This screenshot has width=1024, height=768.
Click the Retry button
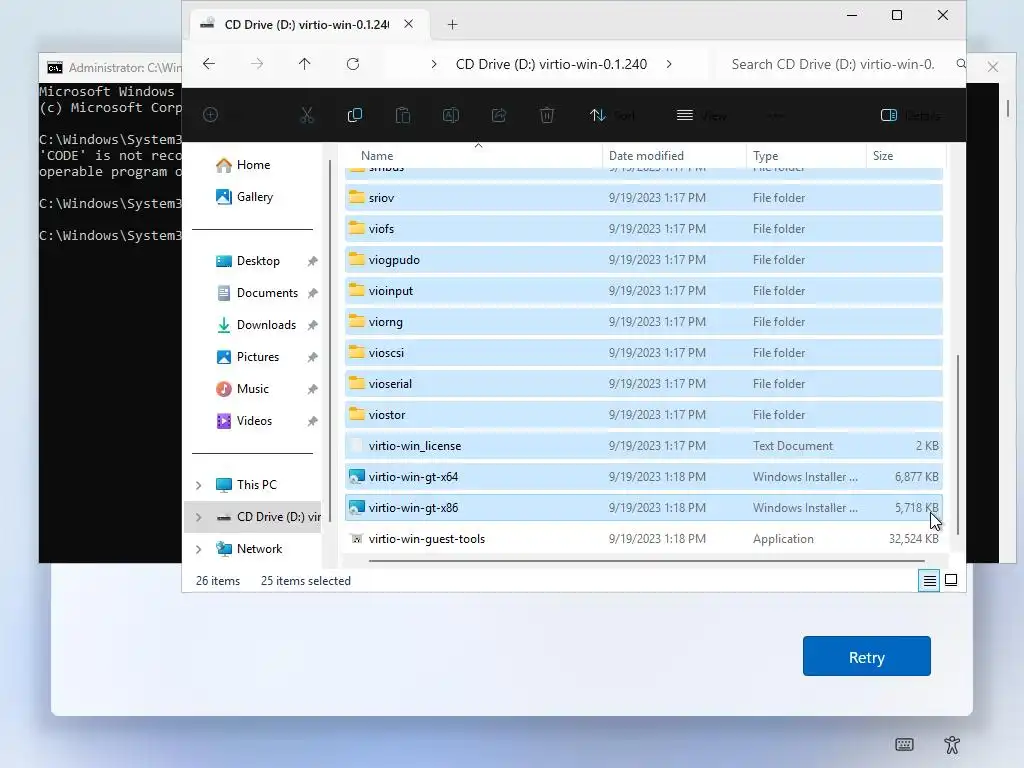pyautogui.click(x=867, y=656)
